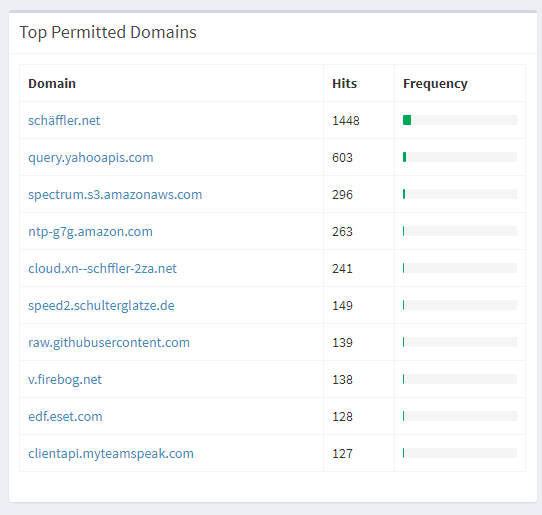Open speed2.schulterglatze.de link

click(x=101, y=306)
